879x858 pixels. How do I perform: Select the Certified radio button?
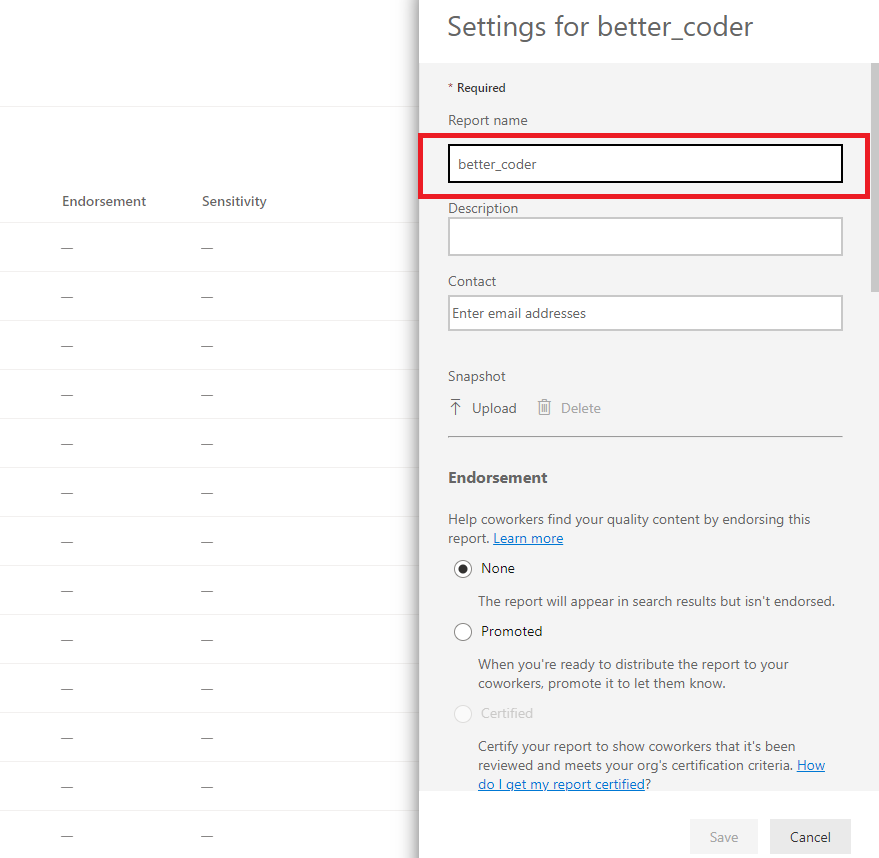(x=463, y=714)
